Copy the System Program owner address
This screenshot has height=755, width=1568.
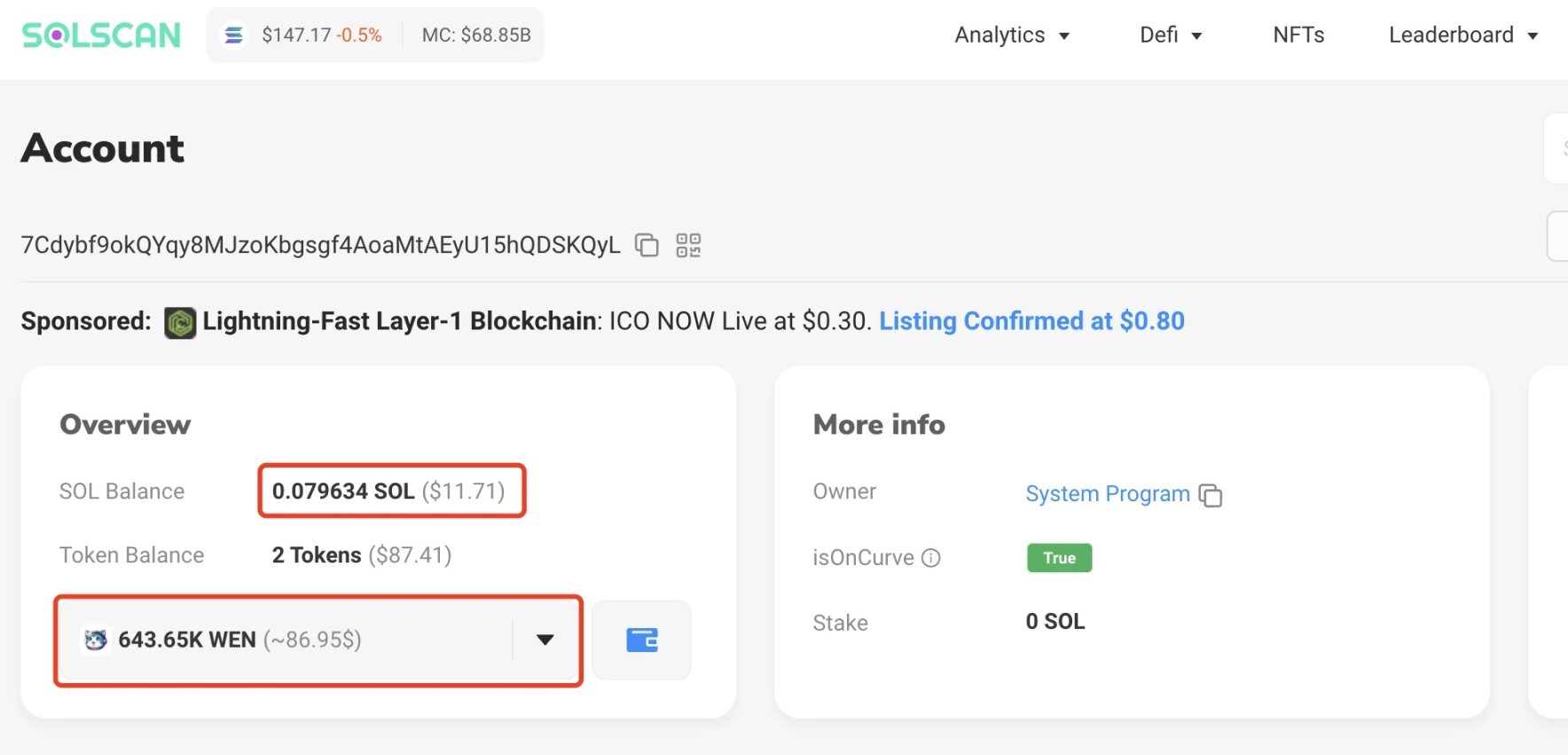tap(1210, 495)
